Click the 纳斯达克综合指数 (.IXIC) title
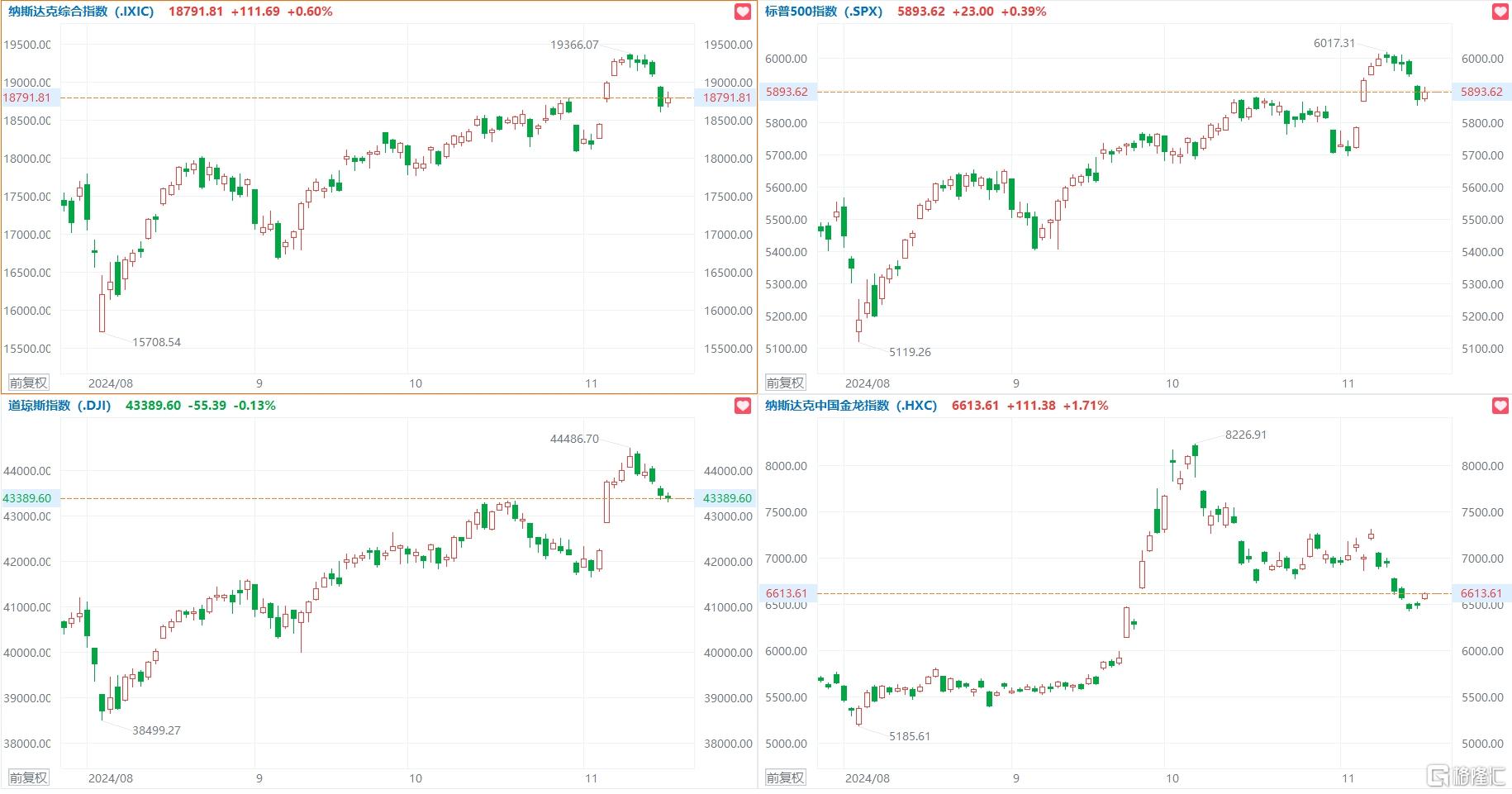This screenshot has width=1512, height=794. pyautogui.click(x=81, y=12)
